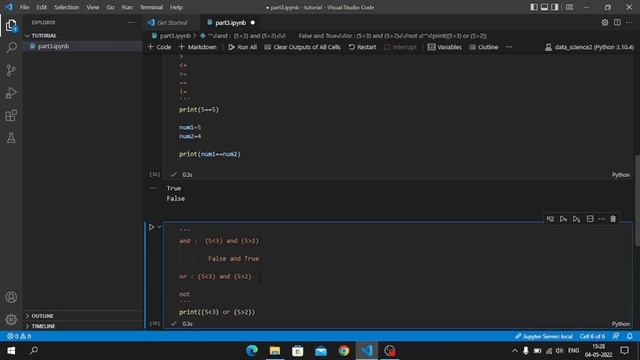Toggle bottom panel layout icon
This screenshot has height=360, width=640.
tap(544, 7)
